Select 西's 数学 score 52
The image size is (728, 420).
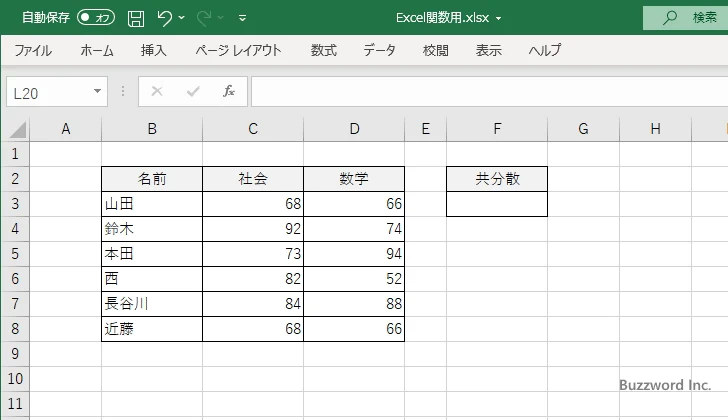354,279
